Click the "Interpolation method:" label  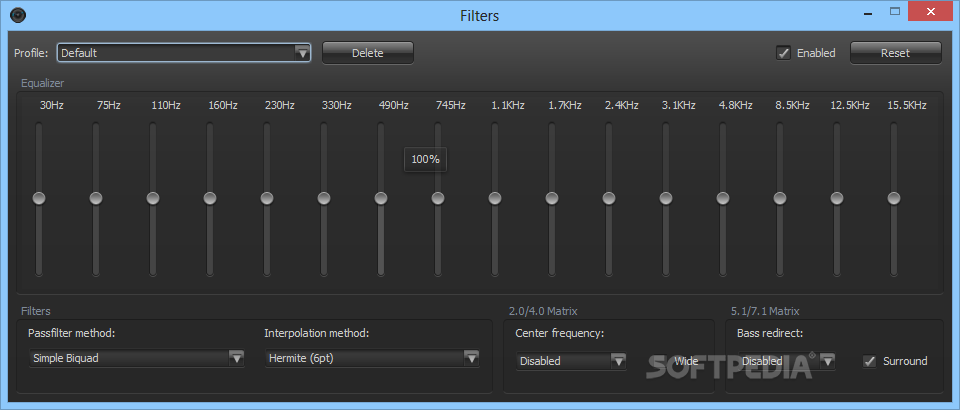(x=317, y=334)
